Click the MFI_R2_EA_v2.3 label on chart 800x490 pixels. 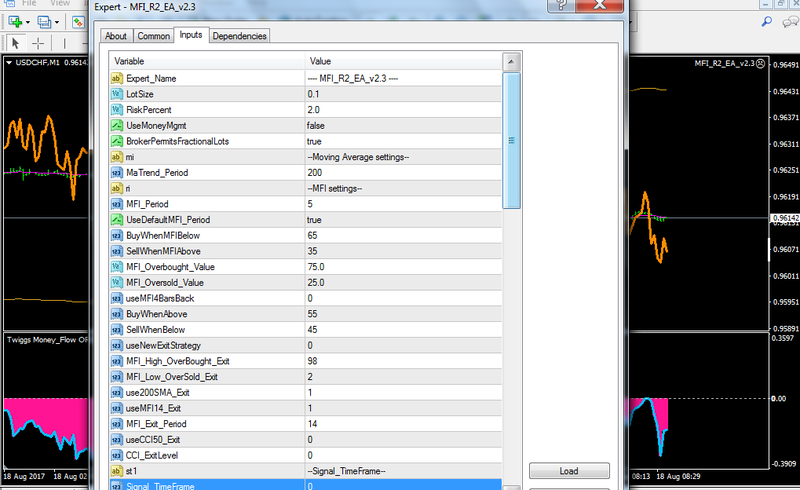coord(724,63)
